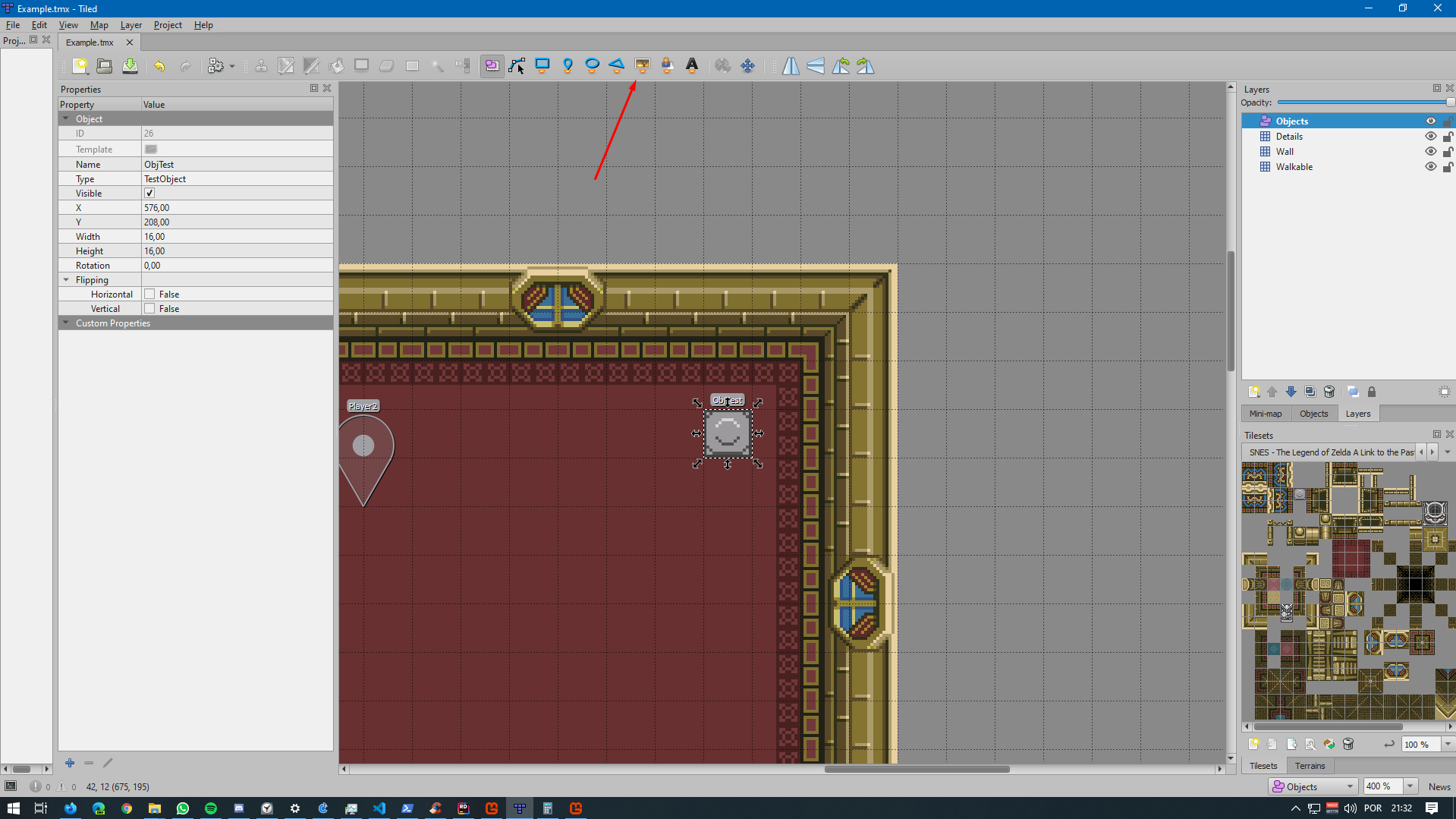This screenshot has width=1456, height=819.
Task: Select the Magic Wand tool
Action: (437, 66)
